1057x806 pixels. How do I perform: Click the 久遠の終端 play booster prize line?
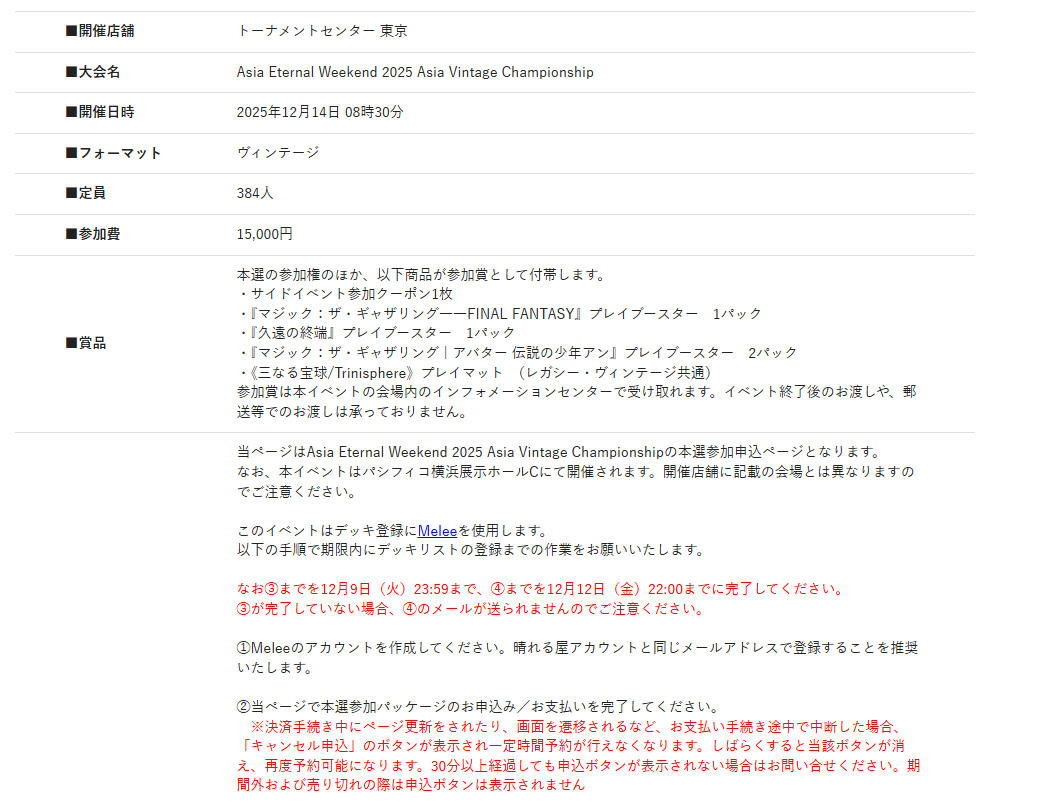pos(376,332)
